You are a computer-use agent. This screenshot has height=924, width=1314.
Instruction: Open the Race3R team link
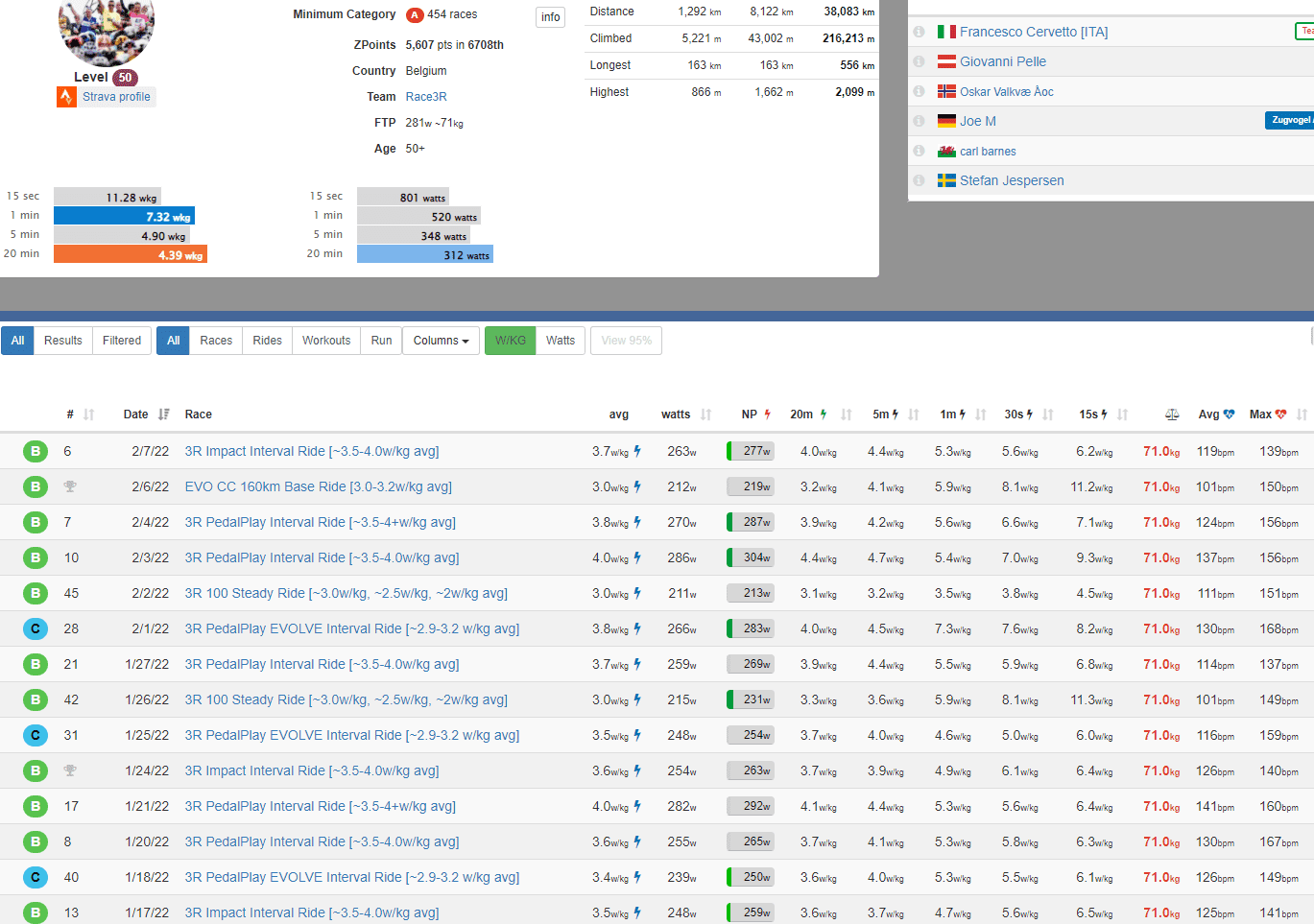[426, 97]
